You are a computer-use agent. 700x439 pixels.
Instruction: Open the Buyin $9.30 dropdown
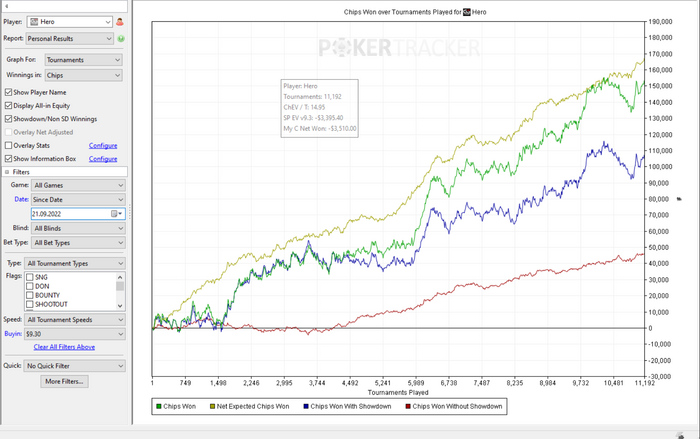tap(75, 334)
